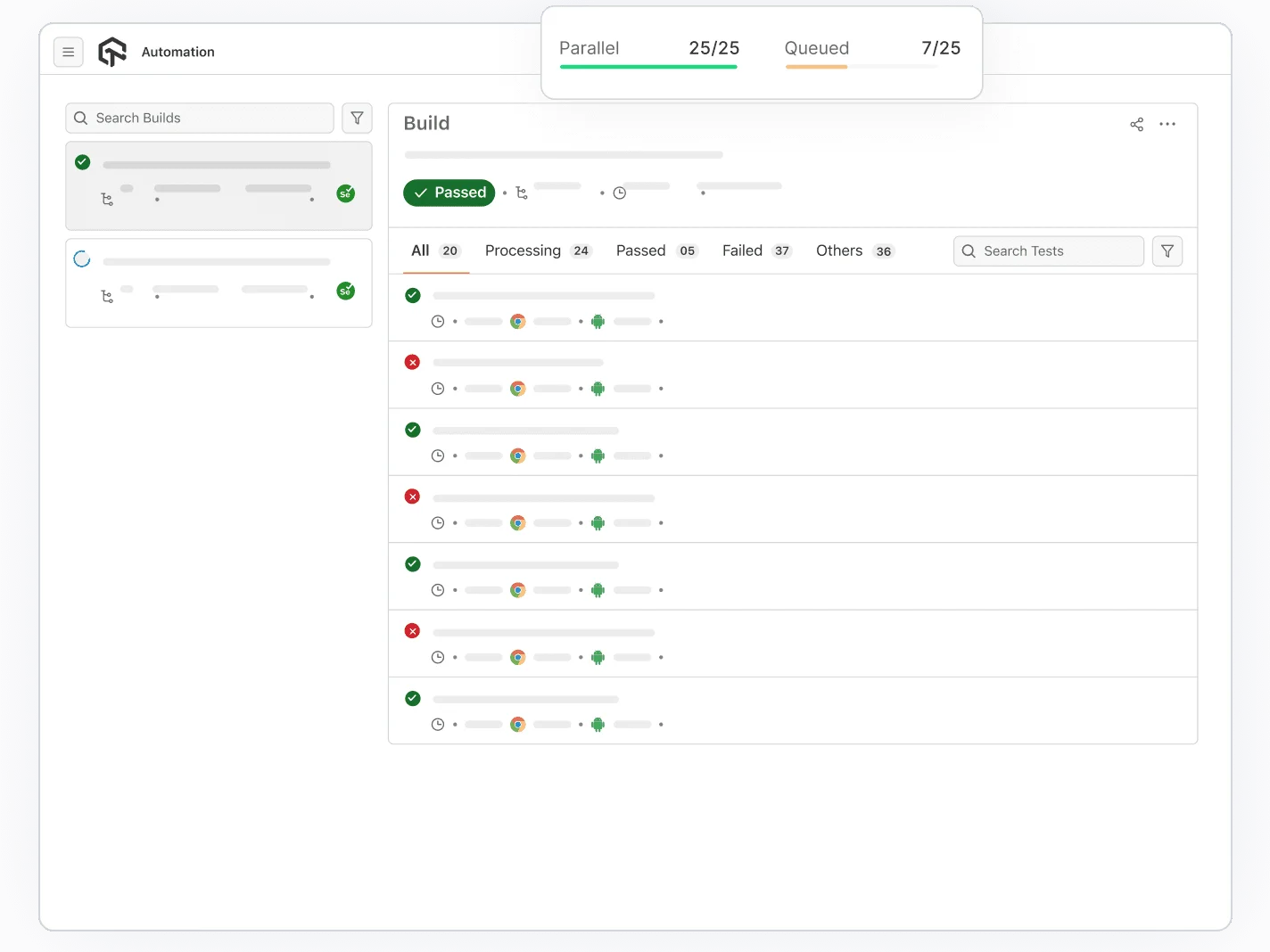Open the Others tab showing 36 tests
The width and height of the screenshot is (1270, 952).
(x=838, y=250)
